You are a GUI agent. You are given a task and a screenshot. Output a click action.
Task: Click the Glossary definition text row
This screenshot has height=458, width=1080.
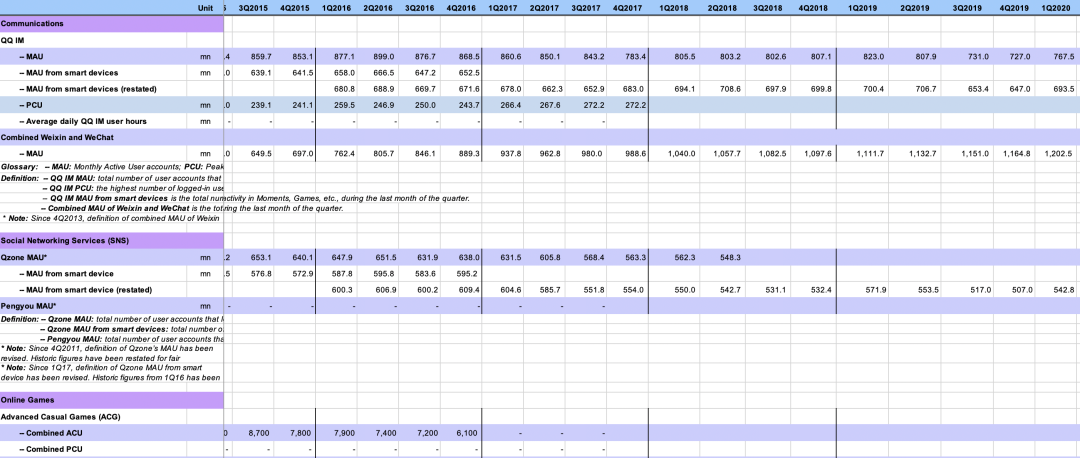click(x=112, y=167)
